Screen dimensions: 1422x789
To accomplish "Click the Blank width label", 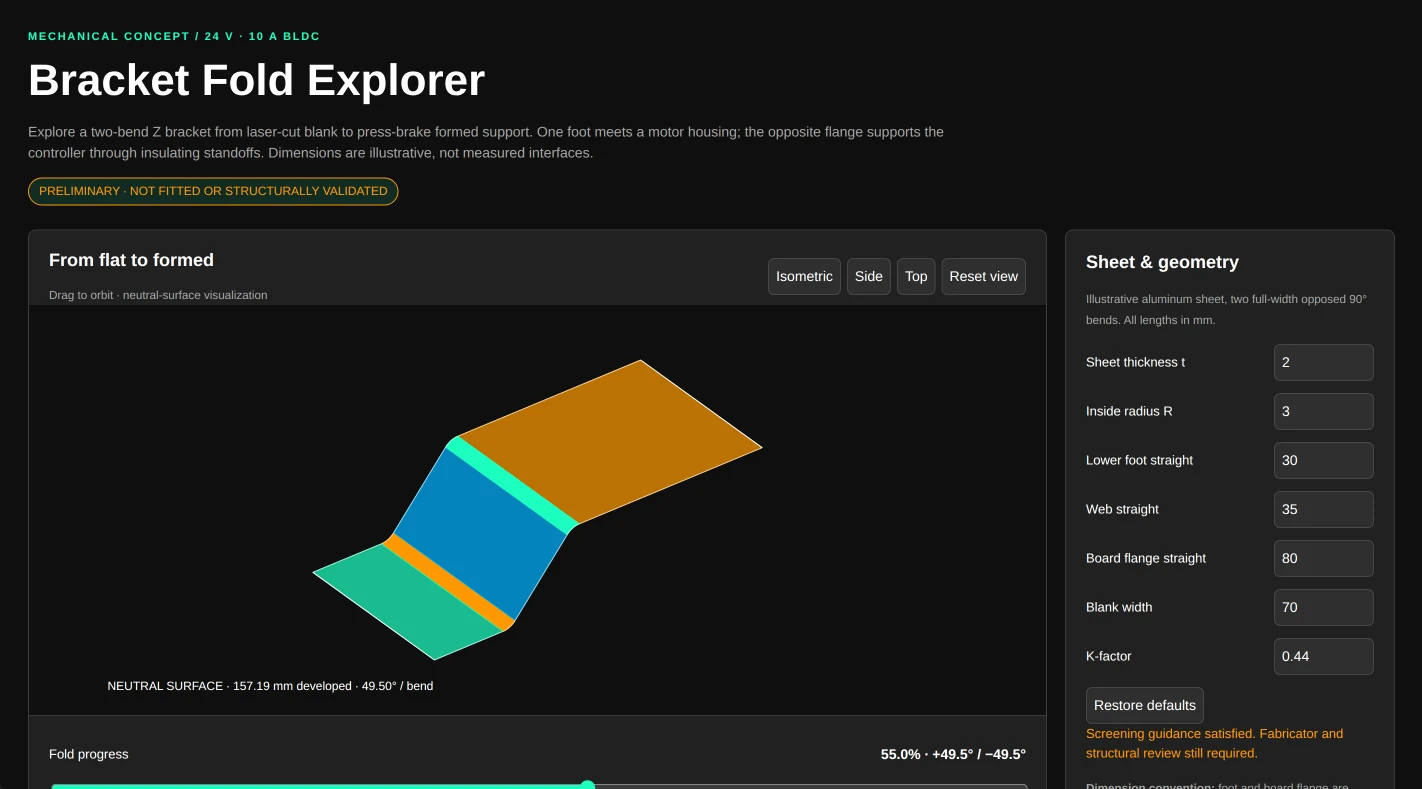I will click(x=1119, y=607).
